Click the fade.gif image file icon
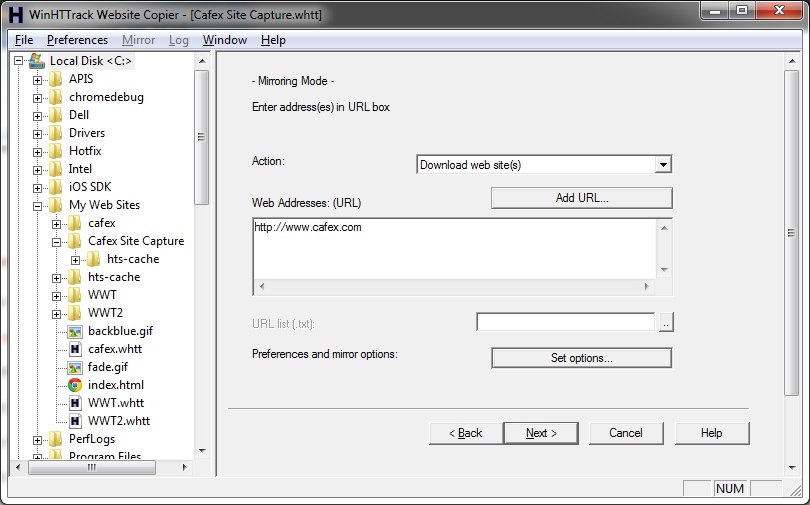810x505 pixels. 75,368
